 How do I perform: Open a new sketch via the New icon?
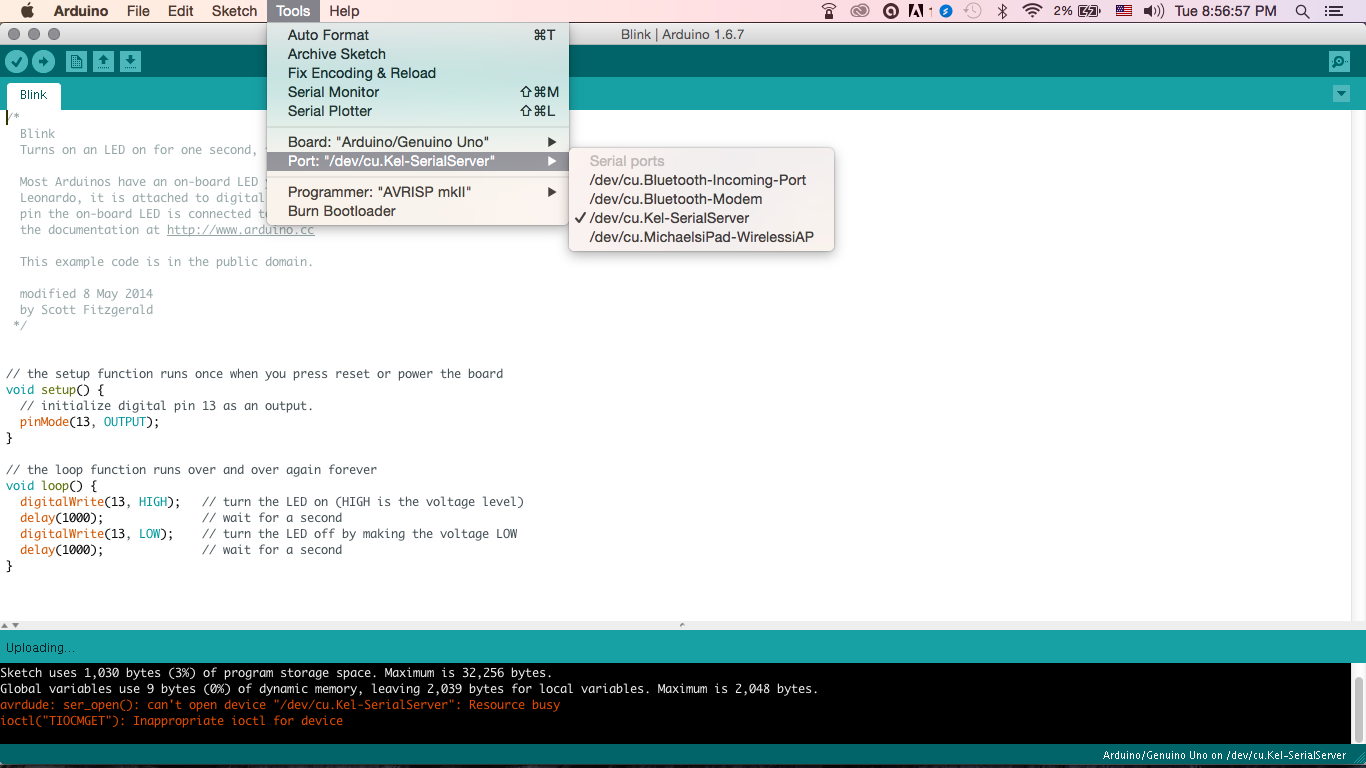76,61
